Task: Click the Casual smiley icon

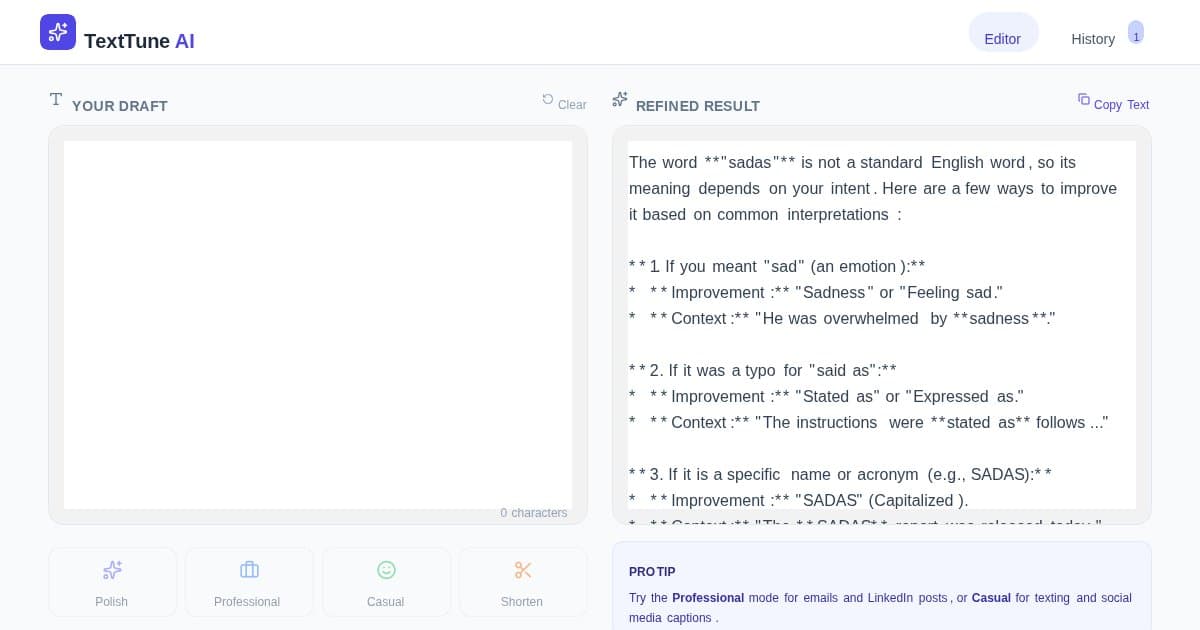Action: pyautogui.click(x=386, y=570)
